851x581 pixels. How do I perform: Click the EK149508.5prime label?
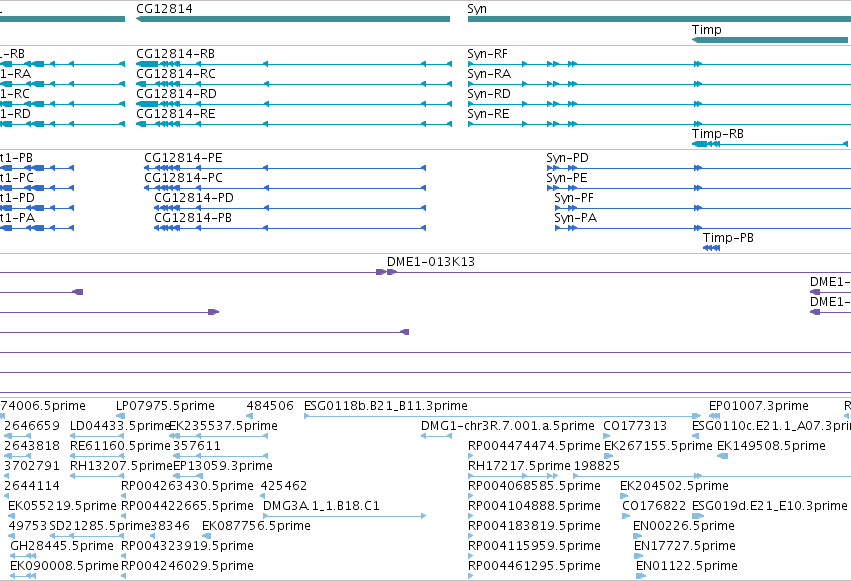point(771,446)
